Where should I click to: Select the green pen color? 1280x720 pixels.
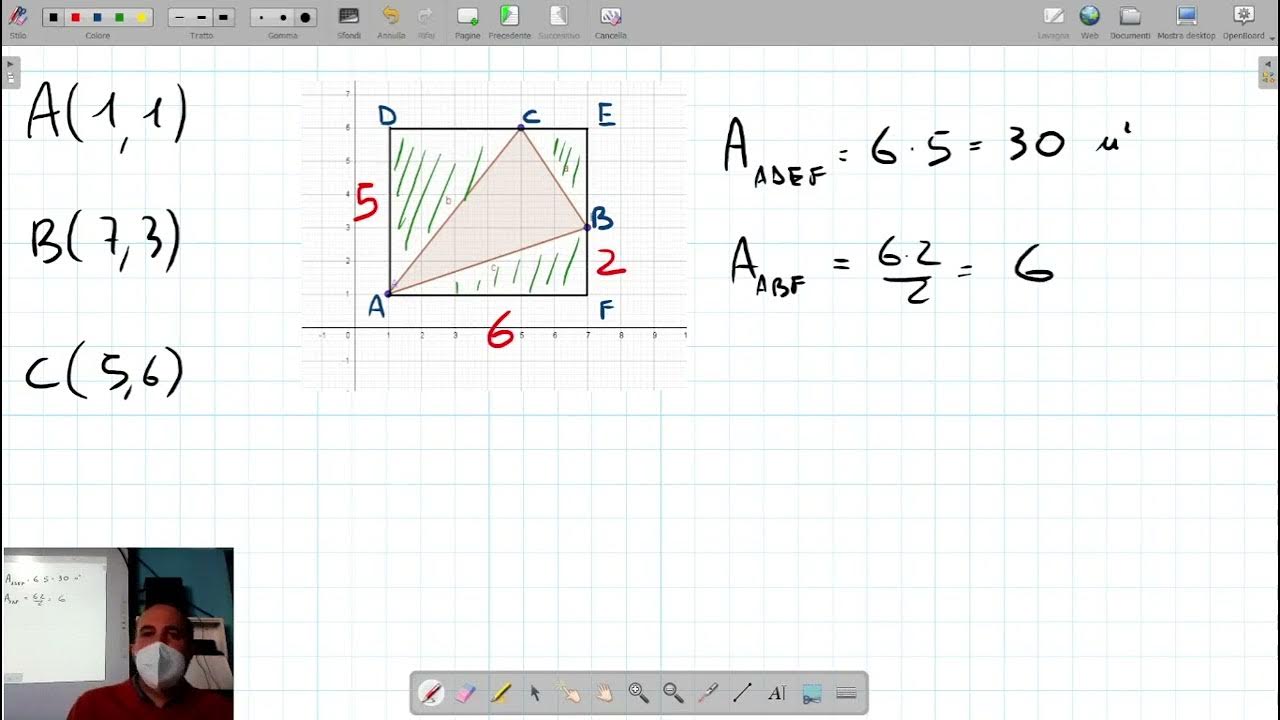pos(119,18)
